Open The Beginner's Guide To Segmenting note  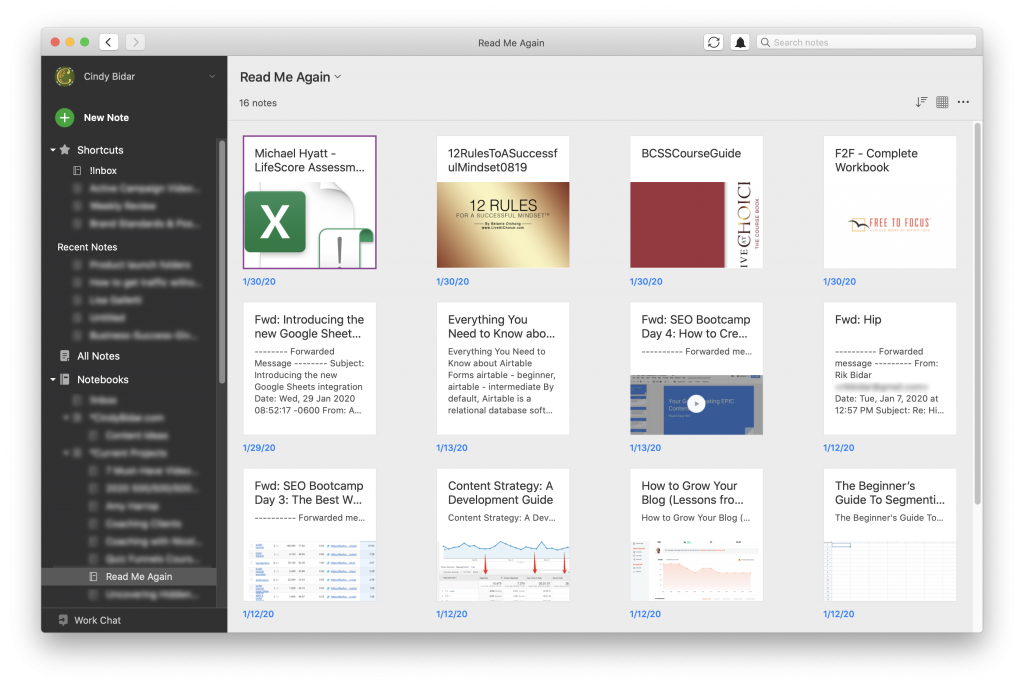(889, 535)
